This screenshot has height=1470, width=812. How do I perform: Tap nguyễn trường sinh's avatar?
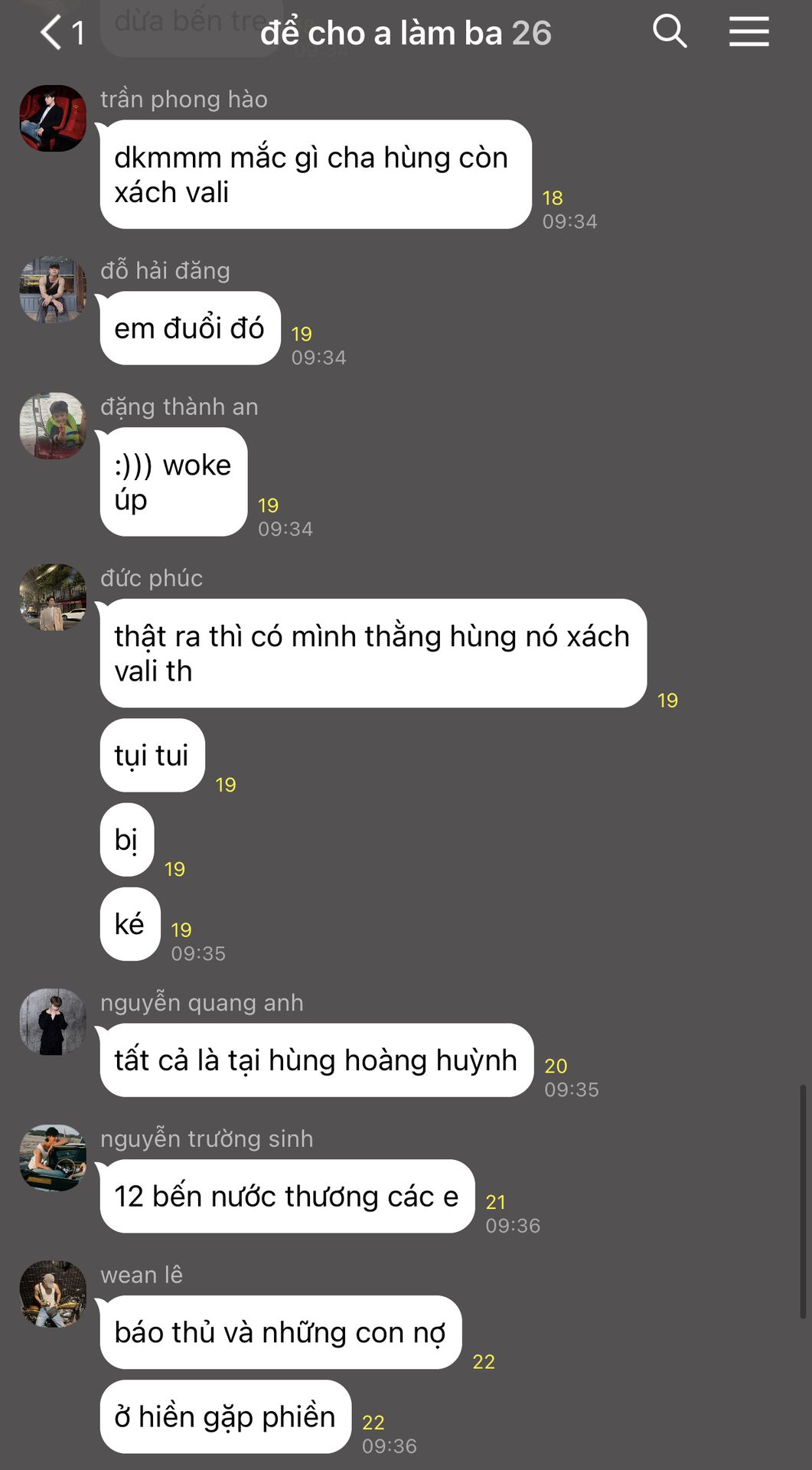(53, 1158)
